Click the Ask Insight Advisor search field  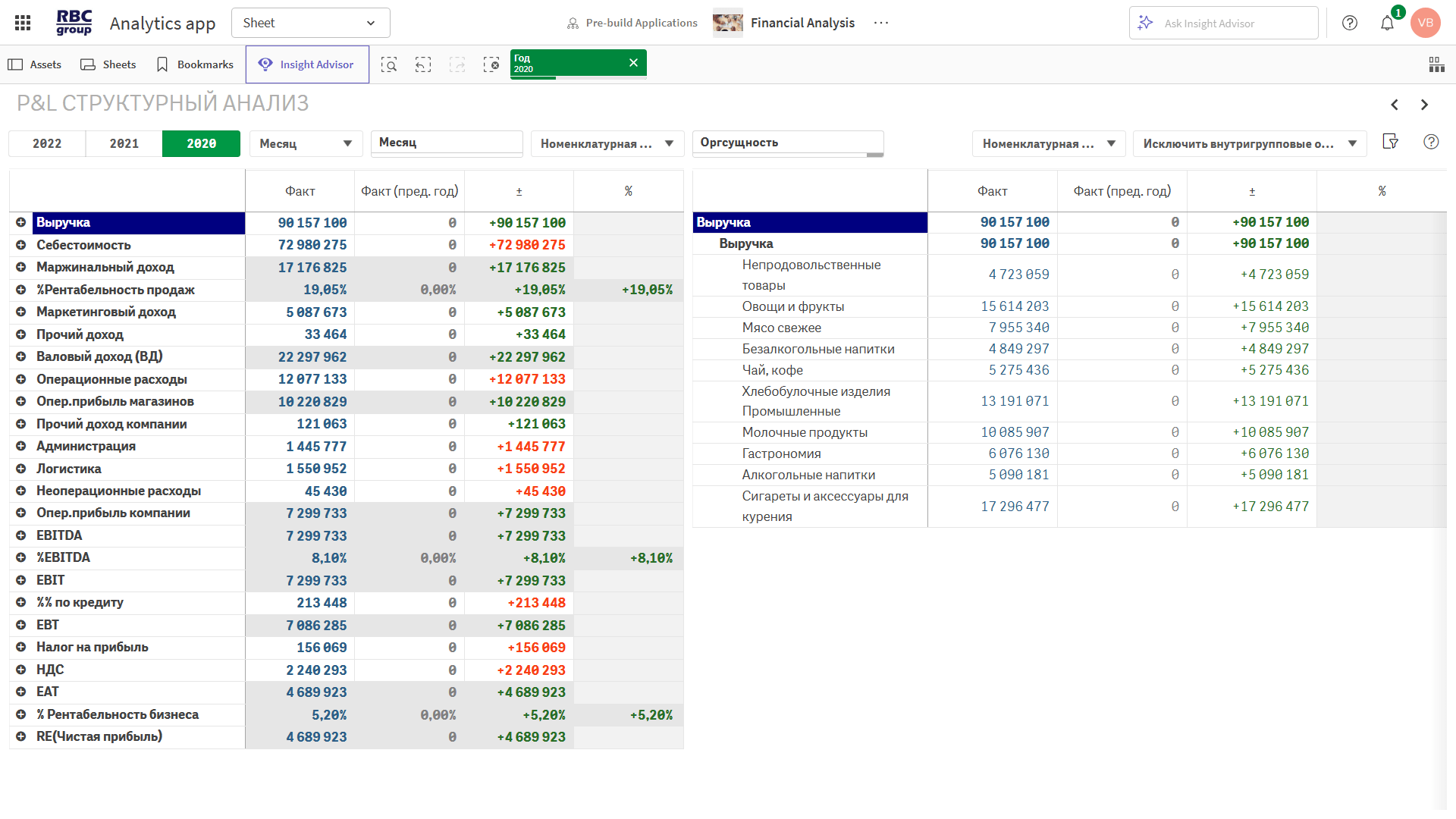click(1224, 23)
